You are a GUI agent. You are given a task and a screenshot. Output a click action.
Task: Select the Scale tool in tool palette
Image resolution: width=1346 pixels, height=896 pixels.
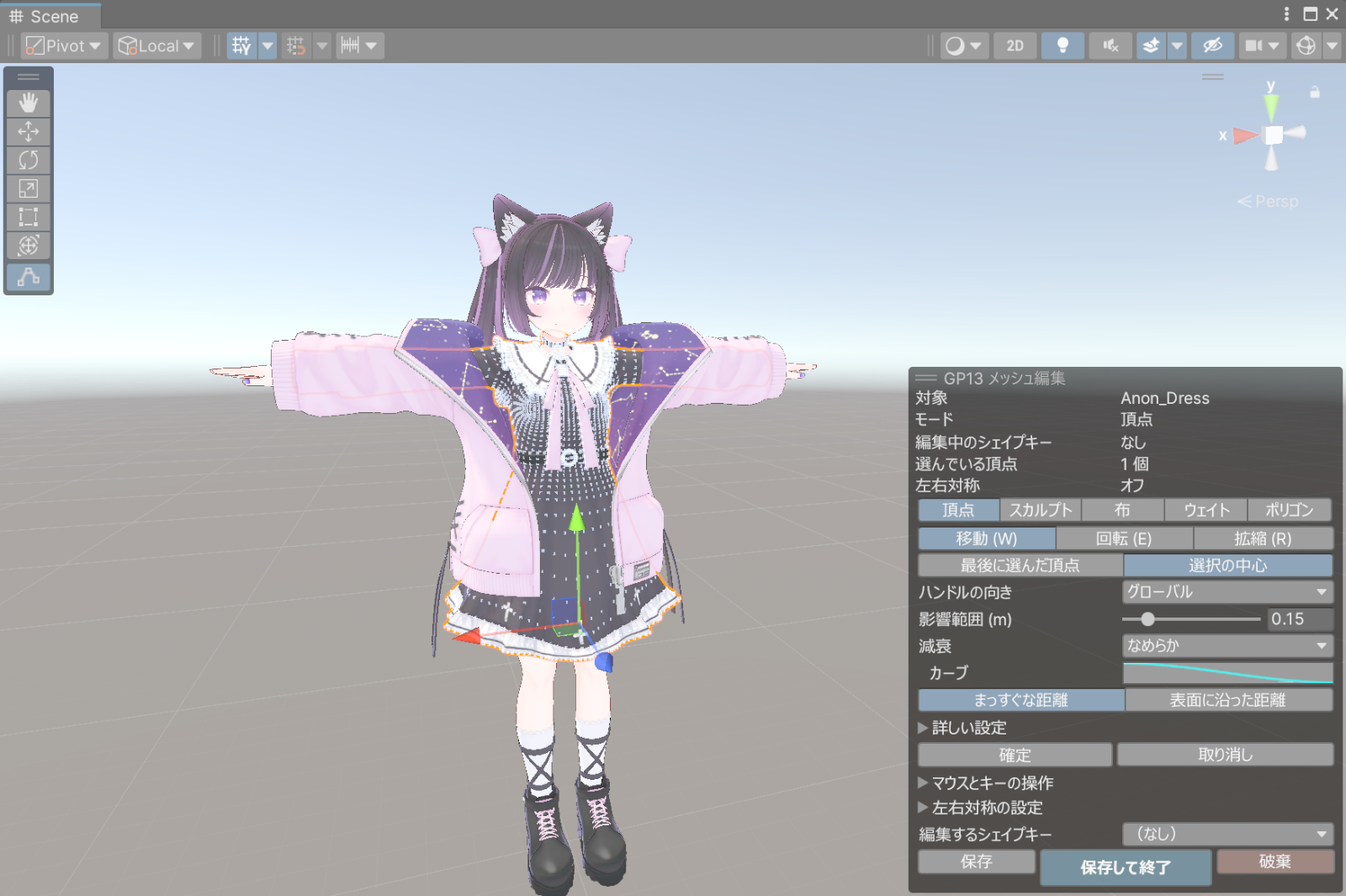[x=29, y=188]
